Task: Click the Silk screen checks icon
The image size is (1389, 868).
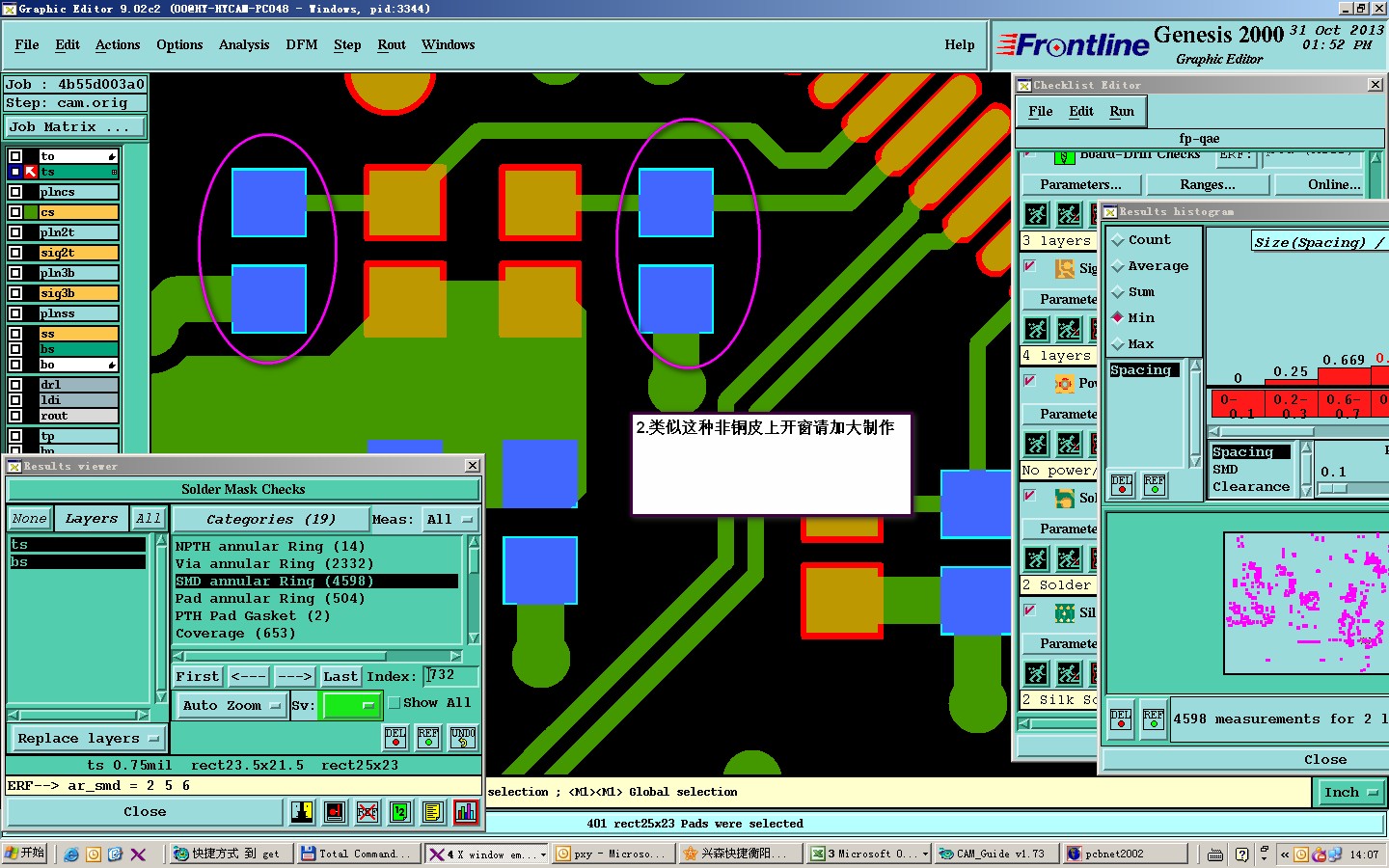Action: (1064, 612)
